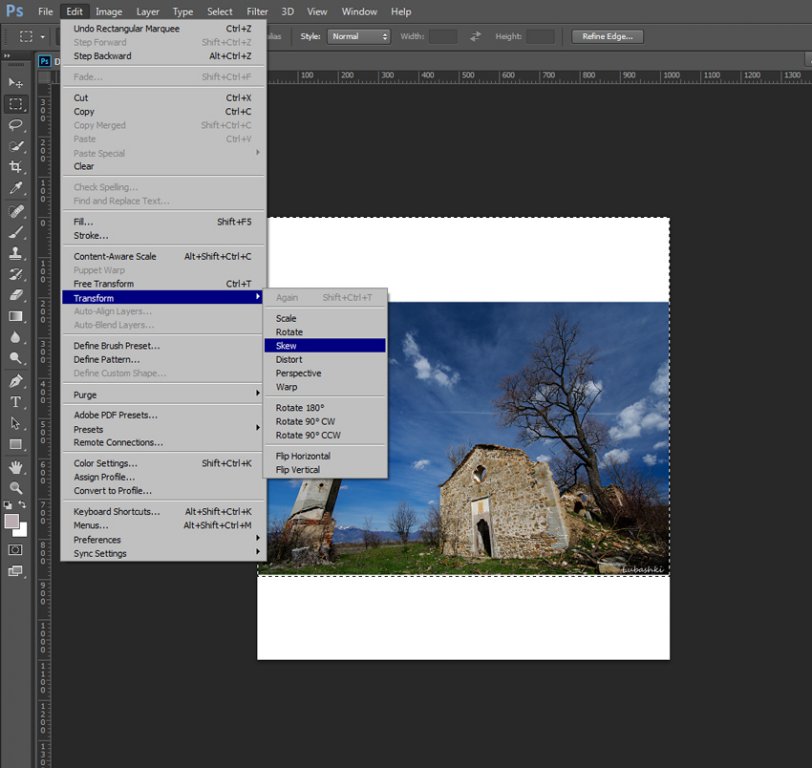This screenshot has height=768, width=812.
Task: Select the Move tool
Action: [x=16, y=83]
